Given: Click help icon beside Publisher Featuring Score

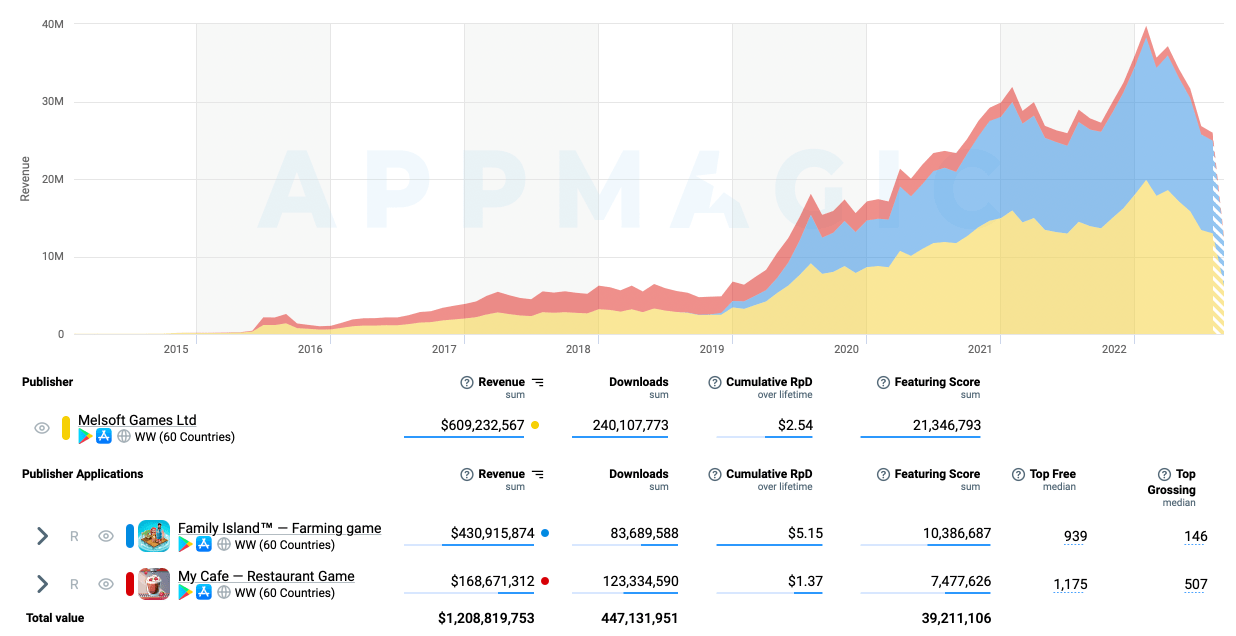Looking at the screenshot, I should [x=884, y=382].
